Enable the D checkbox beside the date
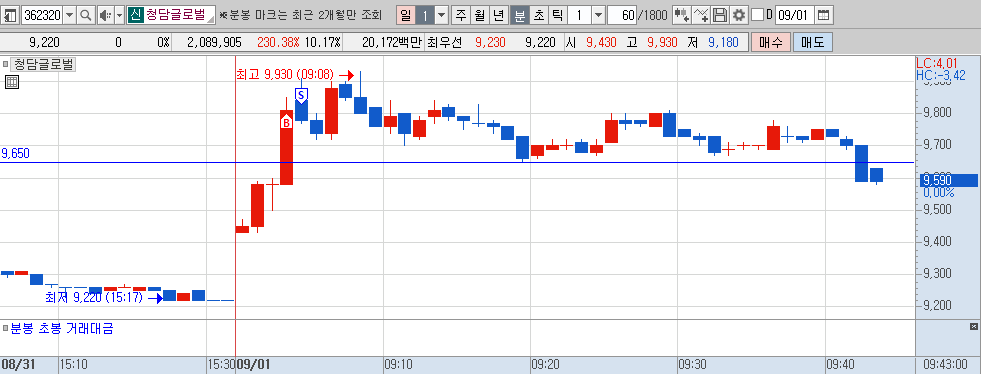This screenshot has width=981, height=374. pyautogui.click(x=756, y=15)
